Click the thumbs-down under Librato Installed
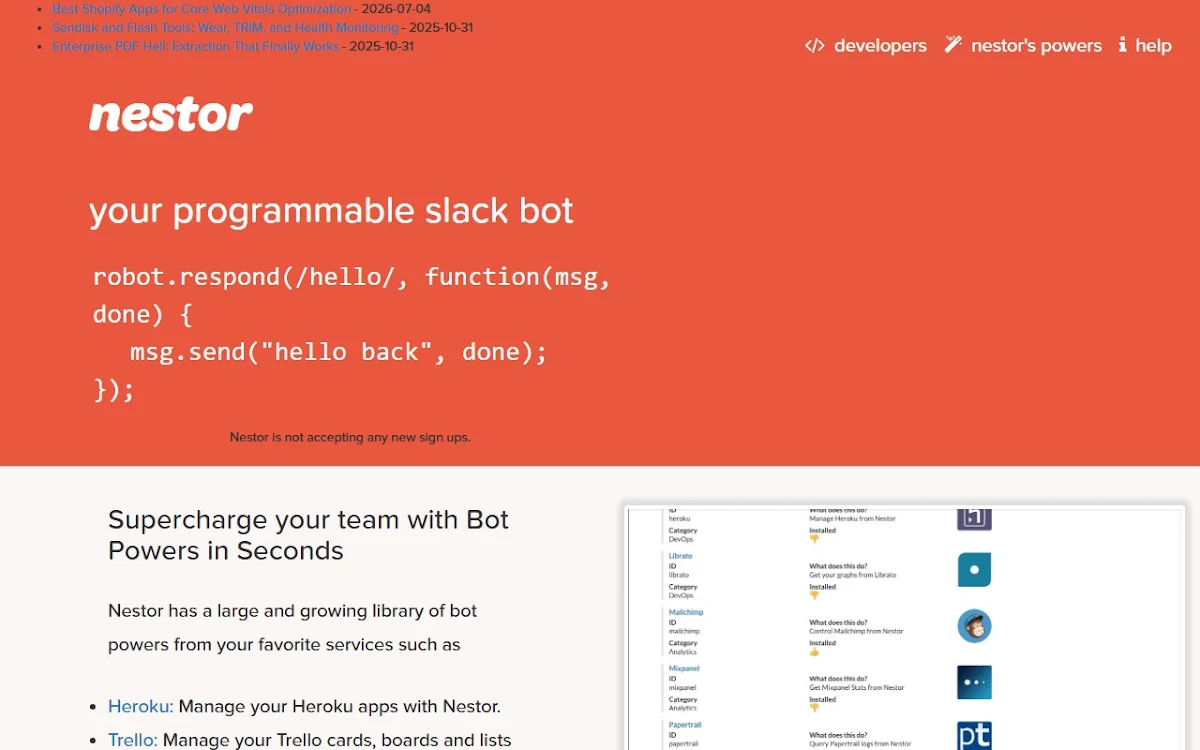This screenshot has height=750, width=1200. (x=814, y=596)
